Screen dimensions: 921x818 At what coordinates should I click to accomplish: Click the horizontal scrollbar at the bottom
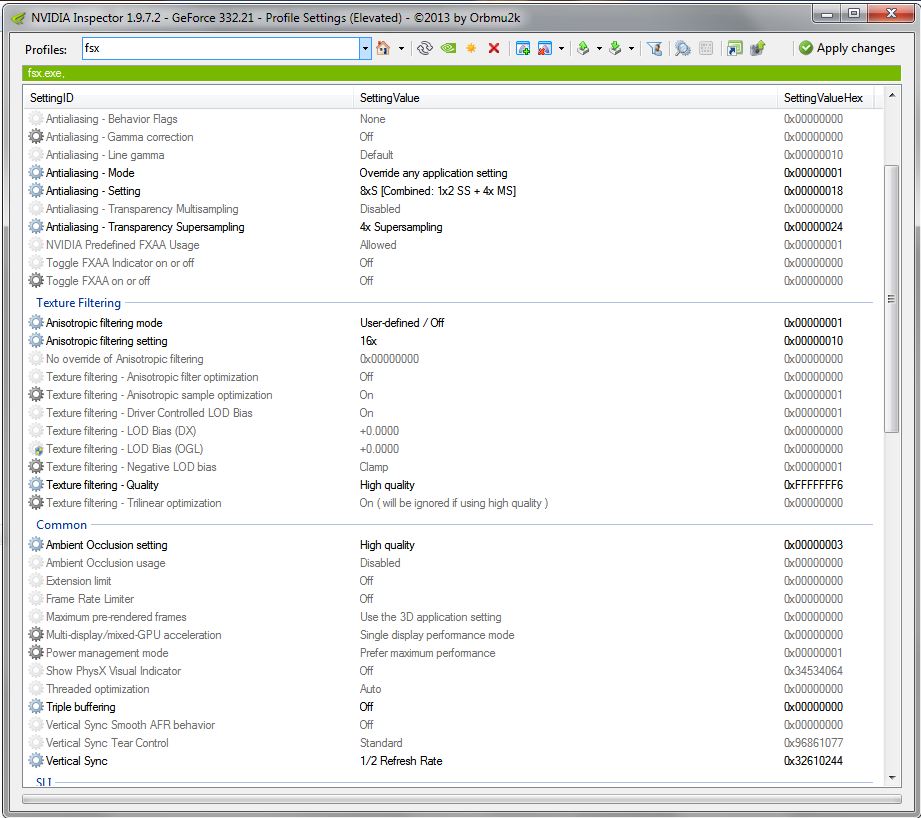click(461, 799)
